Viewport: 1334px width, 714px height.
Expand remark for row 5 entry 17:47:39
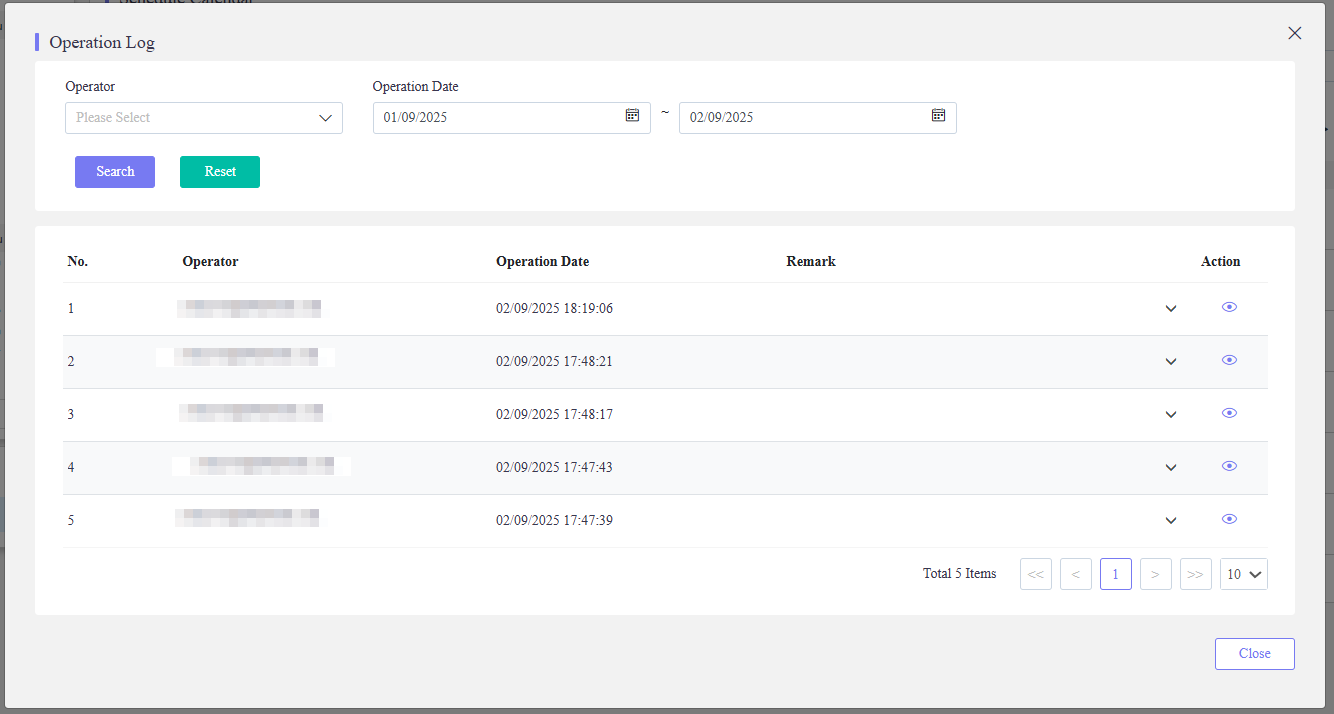pos(1171,520)
